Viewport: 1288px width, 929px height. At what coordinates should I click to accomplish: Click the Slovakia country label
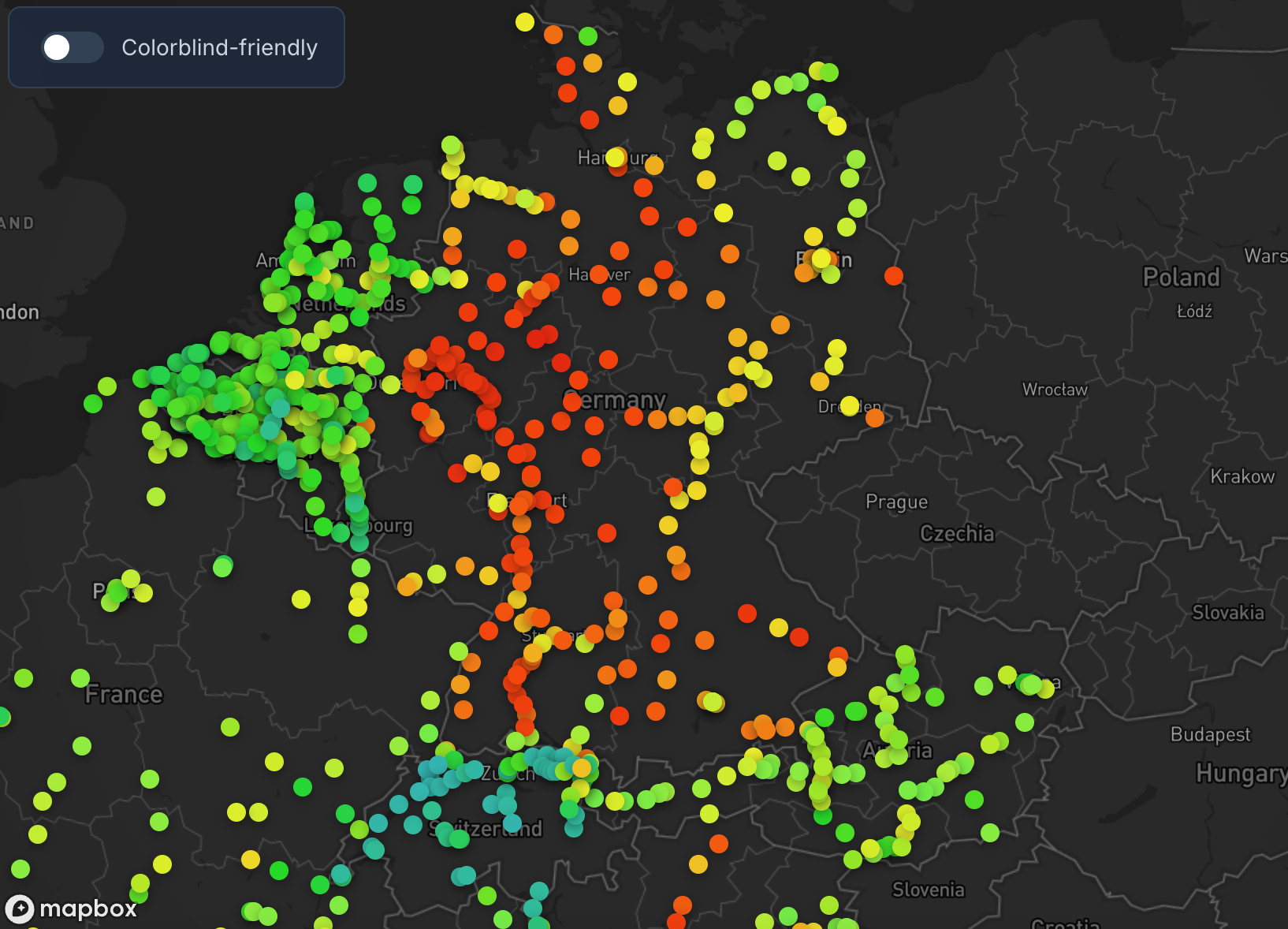[x=1227, y=613]
